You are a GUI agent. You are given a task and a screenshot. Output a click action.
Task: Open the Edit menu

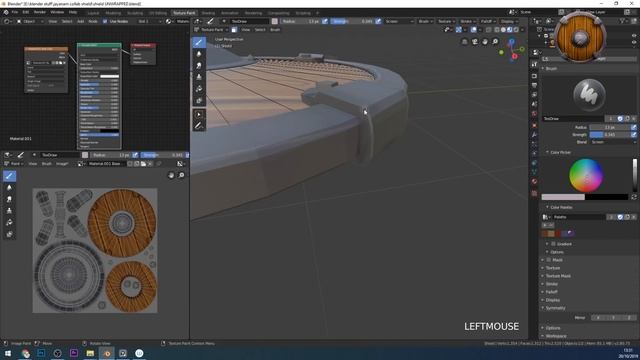26,12
